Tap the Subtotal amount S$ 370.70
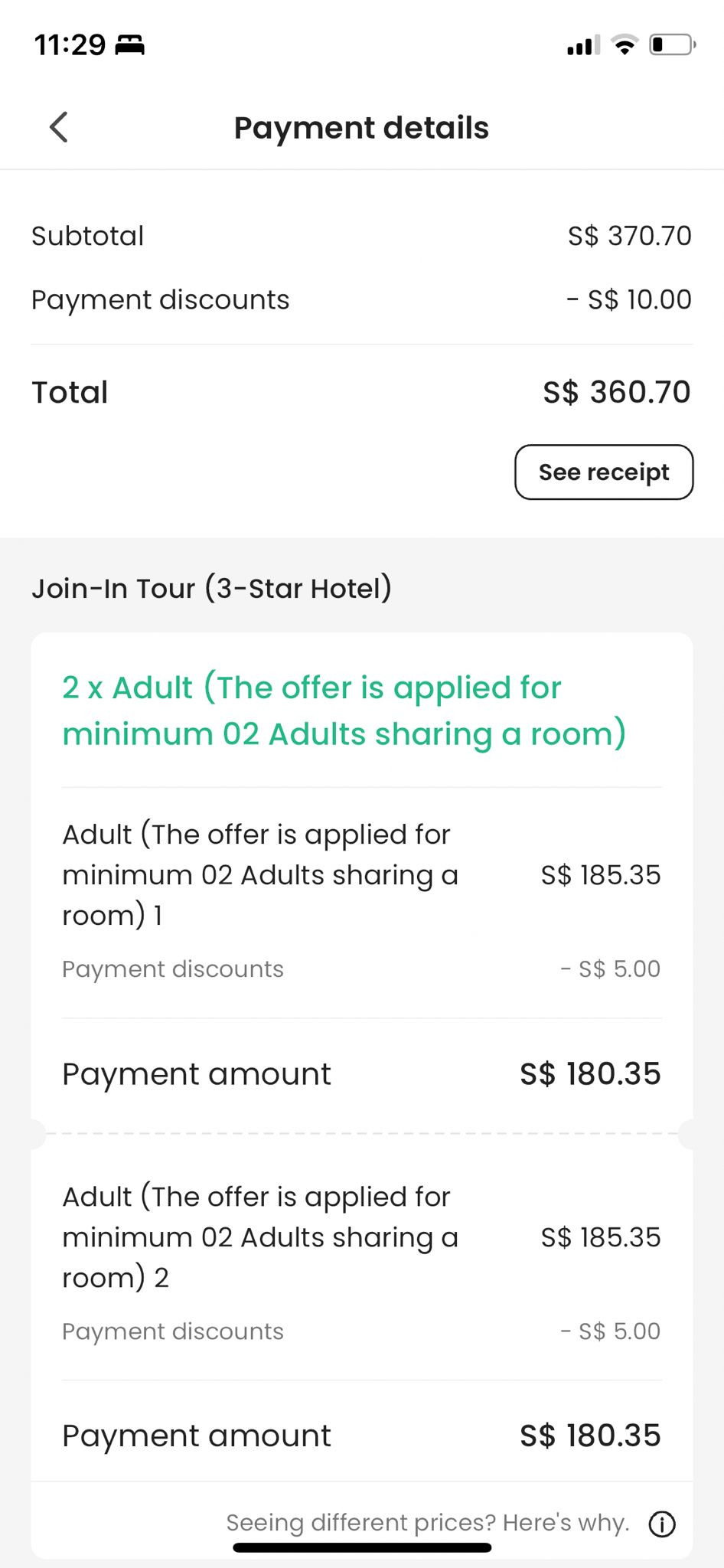724x1568 pixels. [x=629, y=236]
